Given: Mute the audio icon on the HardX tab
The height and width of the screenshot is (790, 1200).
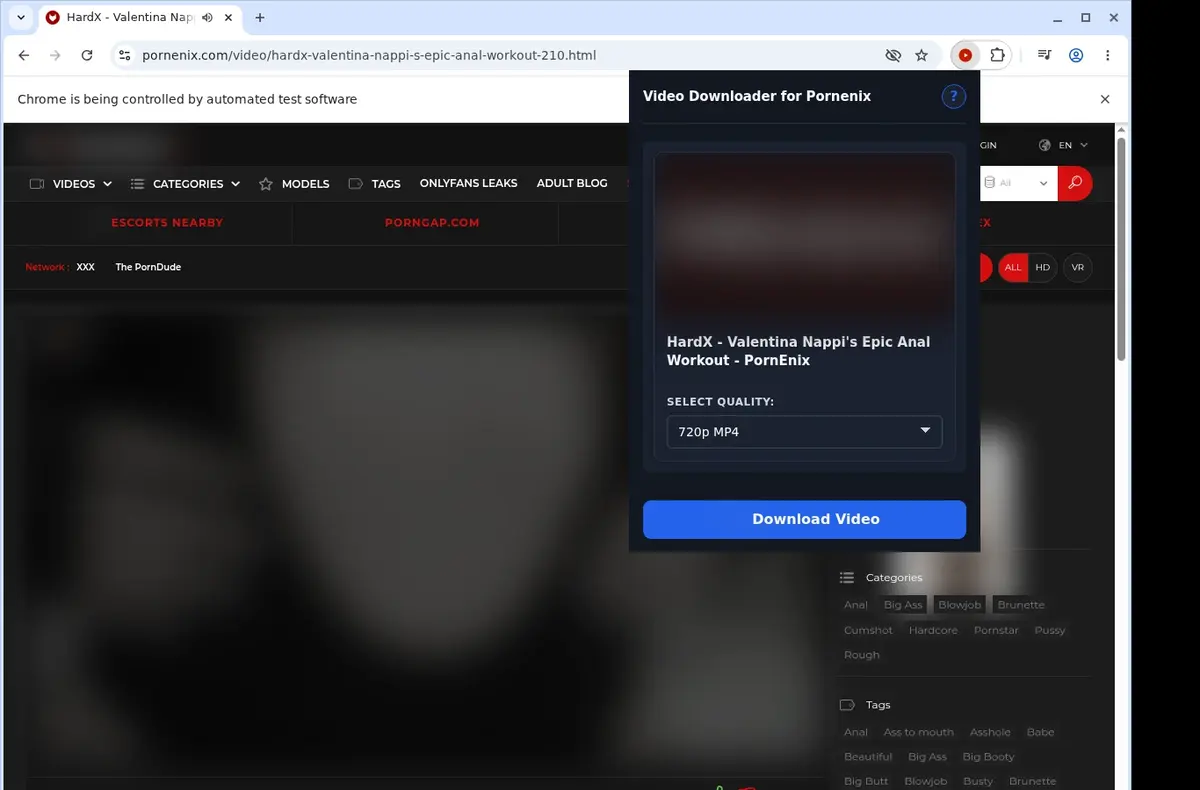Looking at the screenshot, I should pyautogui.click(x=207, y=18).
